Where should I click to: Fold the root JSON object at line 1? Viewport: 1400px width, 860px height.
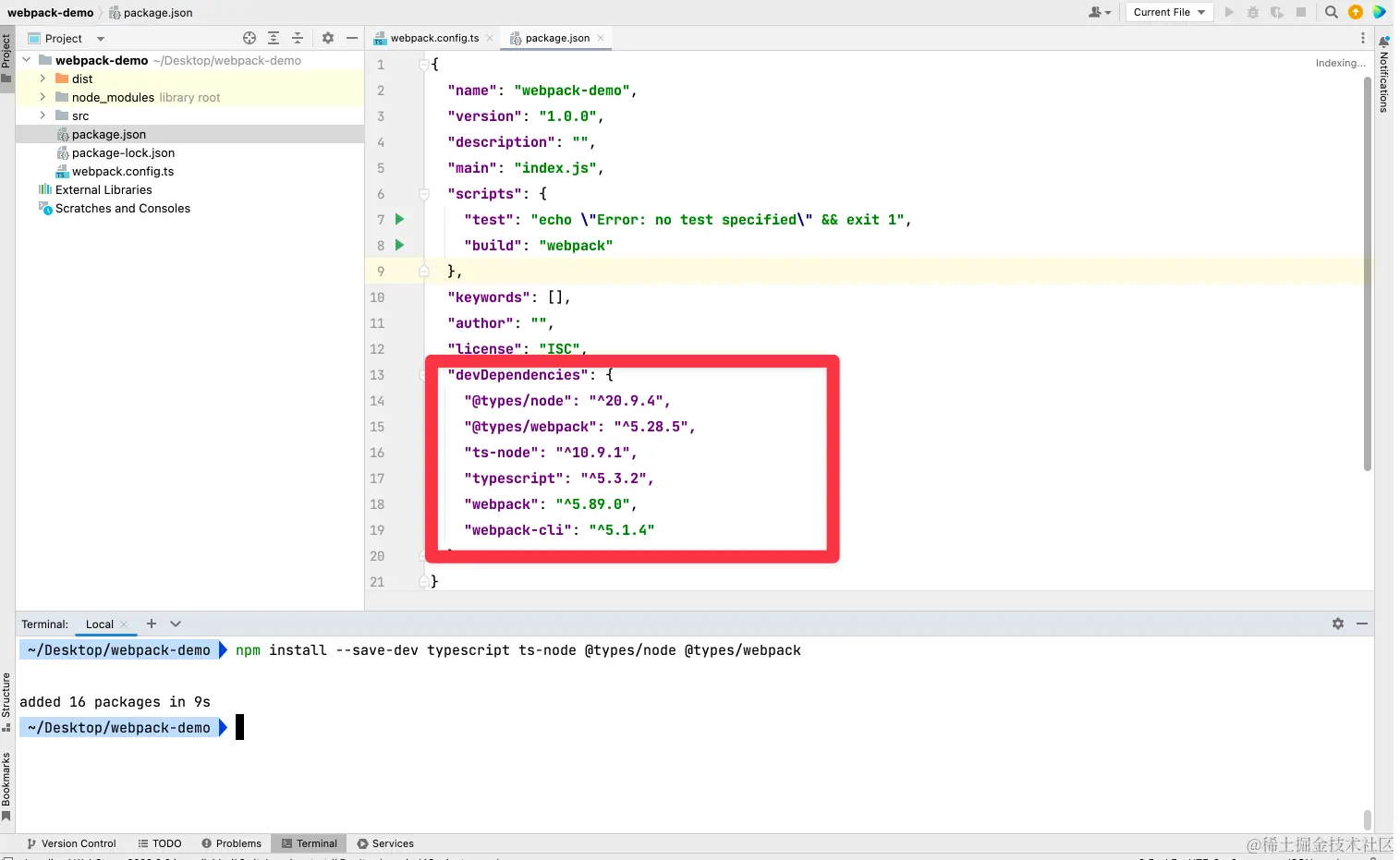point(424,65)
